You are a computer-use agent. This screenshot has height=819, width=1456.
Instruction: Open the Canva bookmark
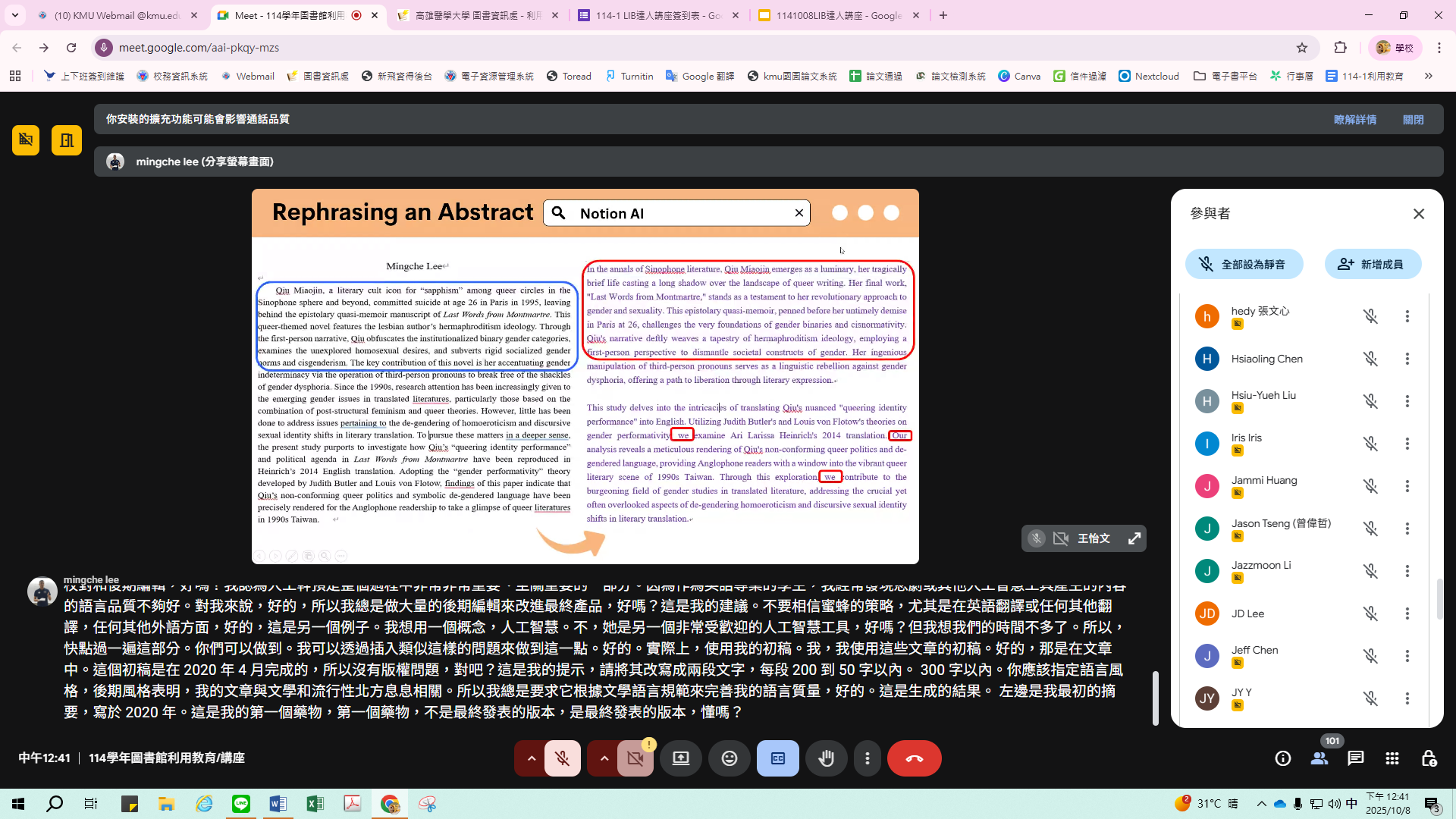1018,76
